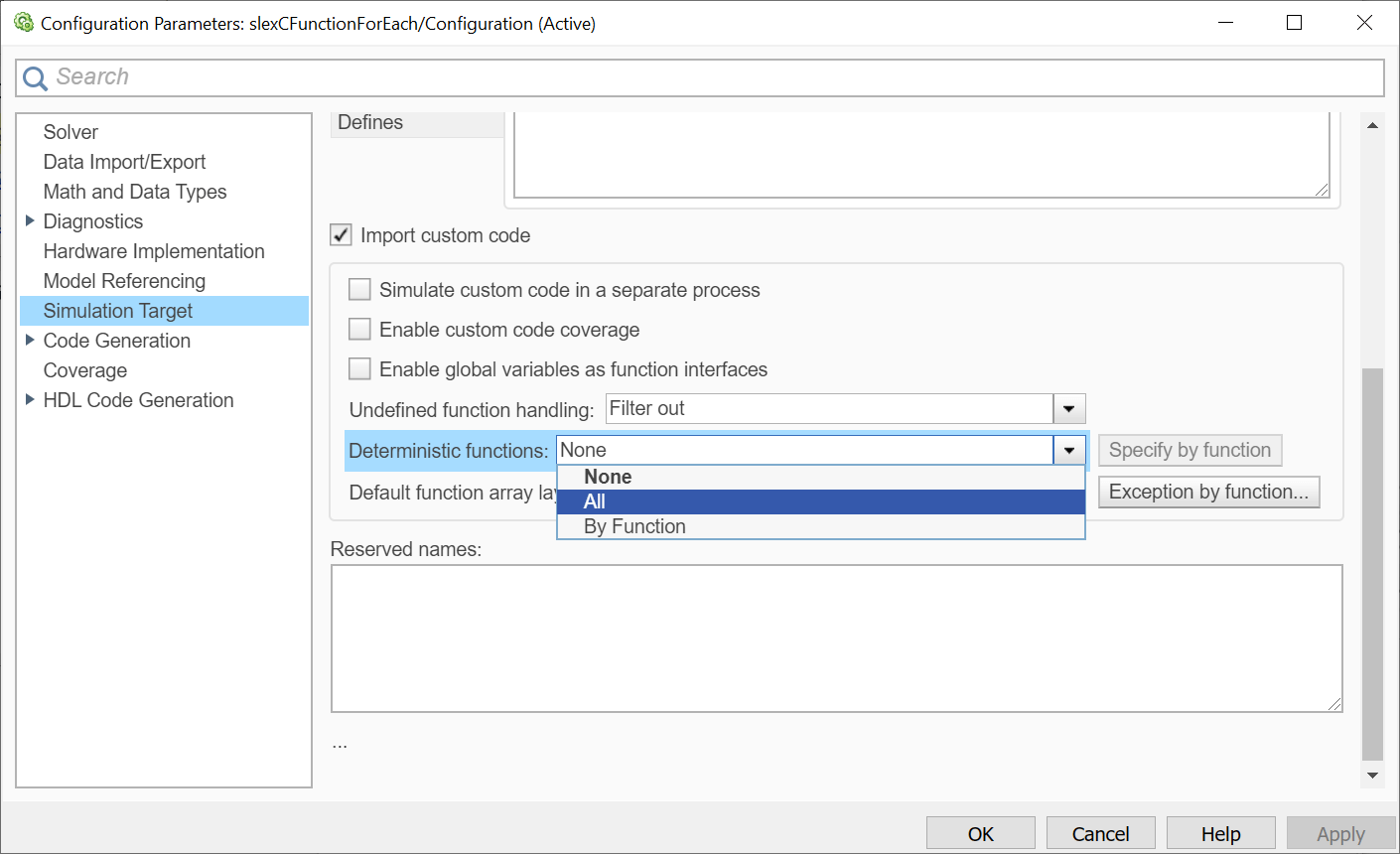The width and height of the screenshot is (1400, 854).
Task: Click the search magnifier icon
Action: (35, 78)
